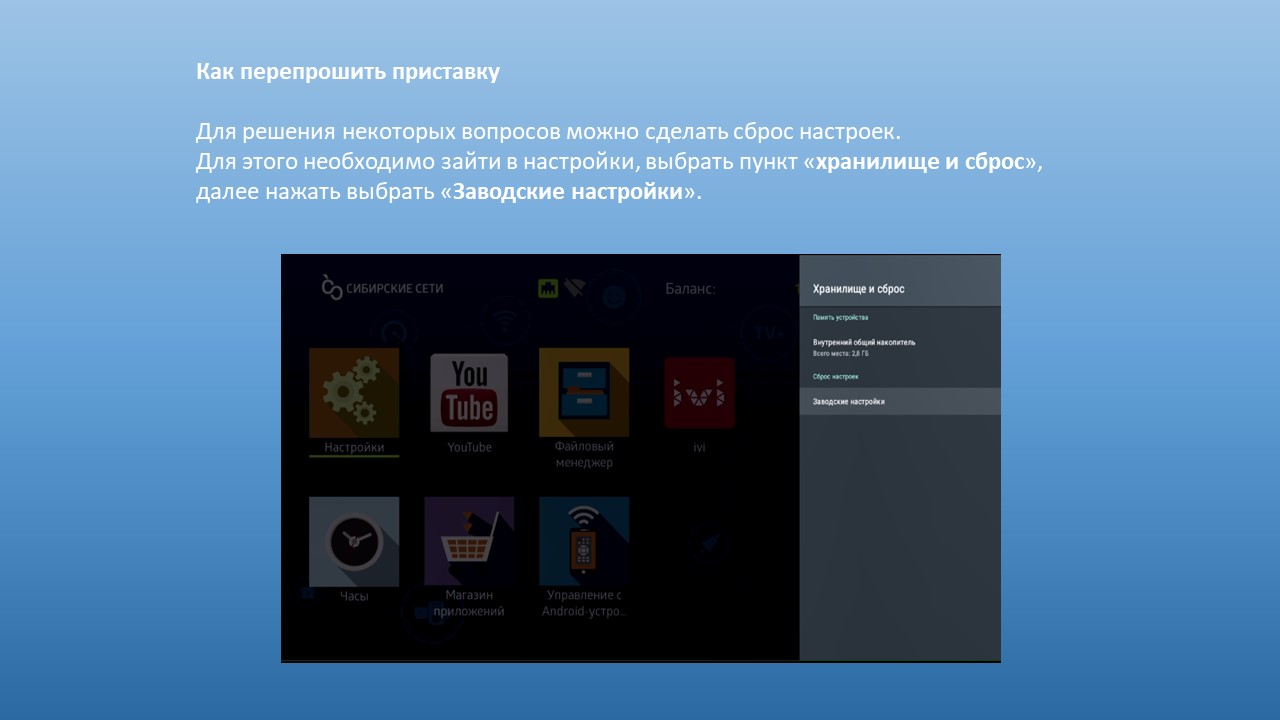This screenshot has width=1280, height=720.
Task: Click bold text «Заводские настройки» in the instructions
Action: 568,191
